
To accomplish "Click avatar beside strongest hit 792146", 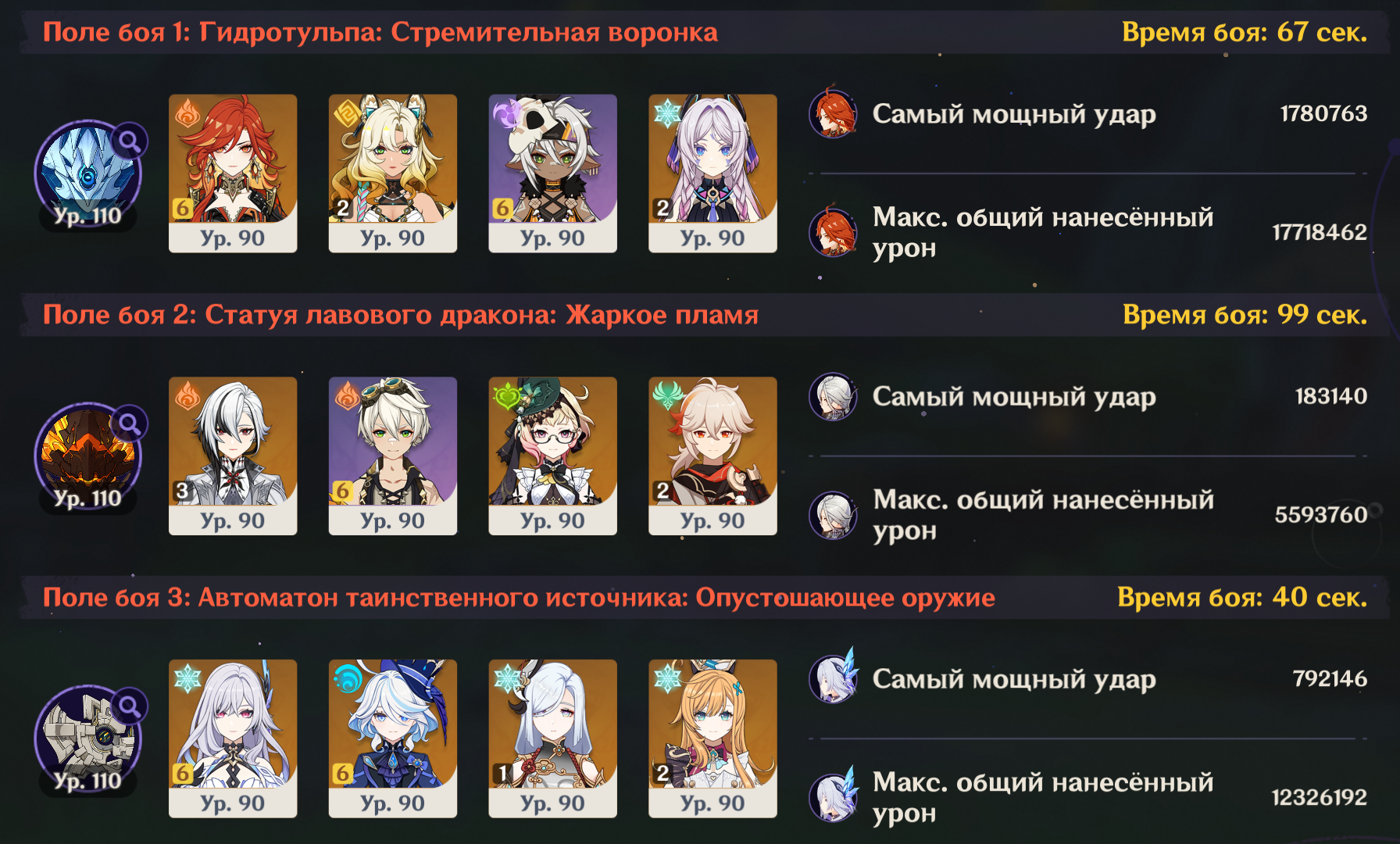I will [834, 678].
